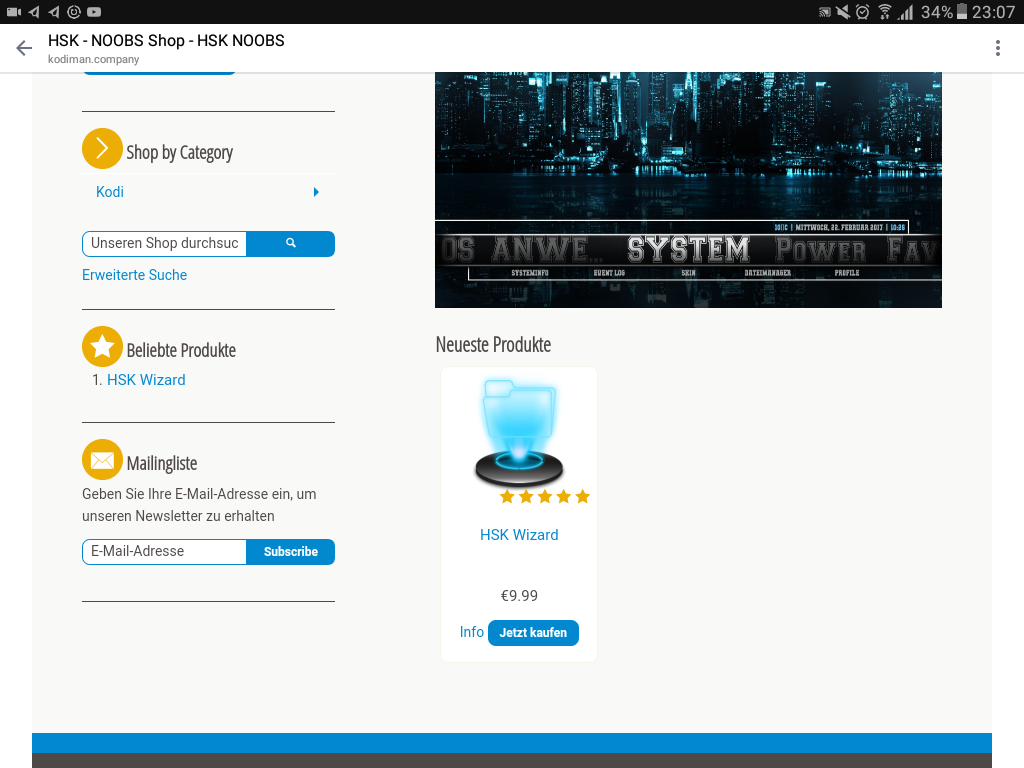This screenshot has width=1024, height=768.
Task: Expand the Kodi category arrow
Action: [316, 192]
